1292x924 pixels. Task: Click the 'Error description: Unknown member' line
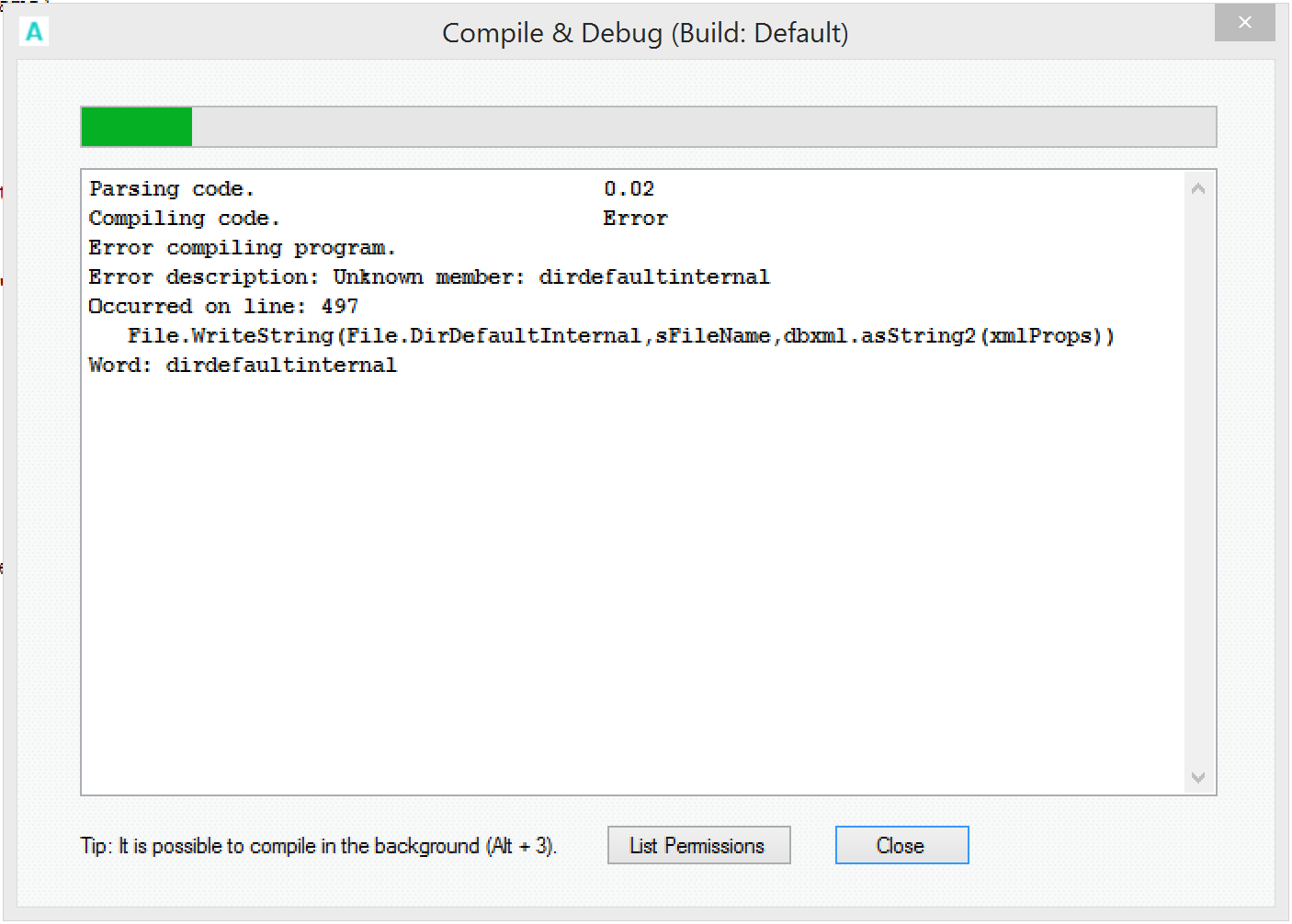[x=429, y=277]
